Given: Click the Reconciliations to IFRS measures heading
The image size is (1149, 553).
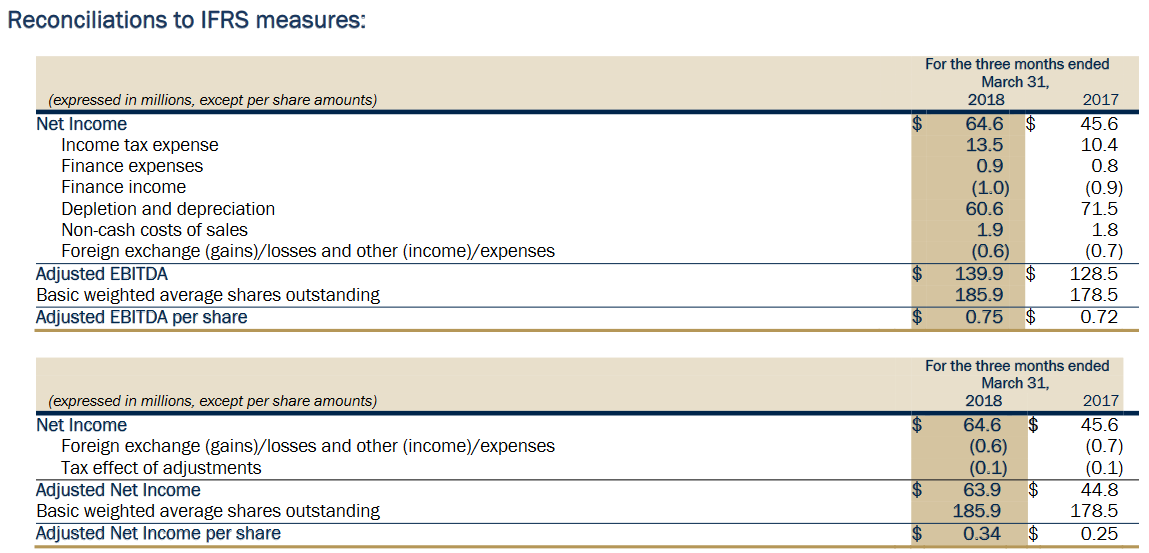Looking at the screenshot, I should (x=186, y=21).
